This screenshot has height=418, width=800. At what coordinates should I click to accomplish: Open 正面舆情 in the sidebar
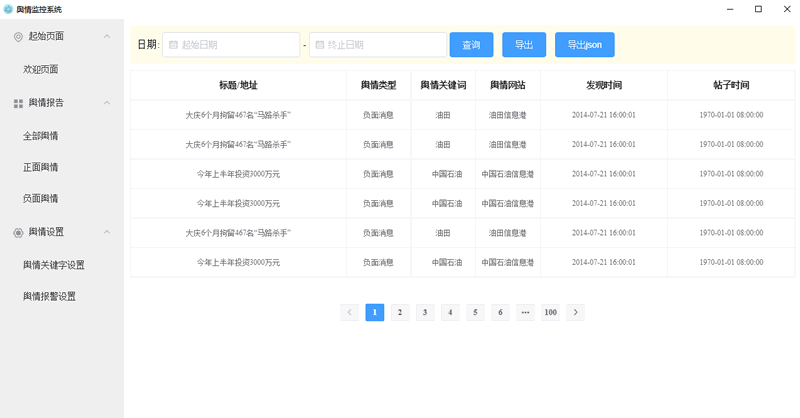(41, 167)
